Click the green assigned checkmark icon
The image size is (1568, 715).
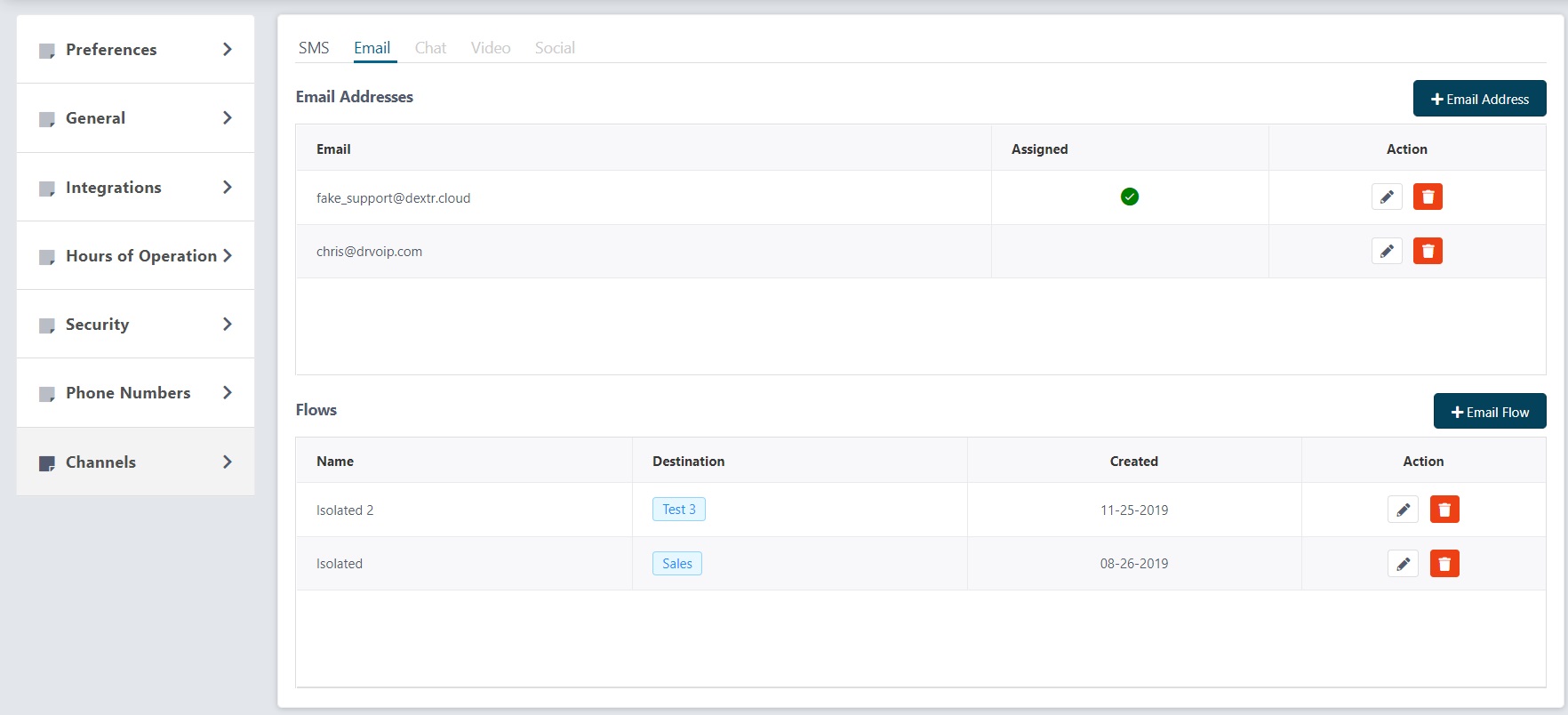tap(1130, 197)
